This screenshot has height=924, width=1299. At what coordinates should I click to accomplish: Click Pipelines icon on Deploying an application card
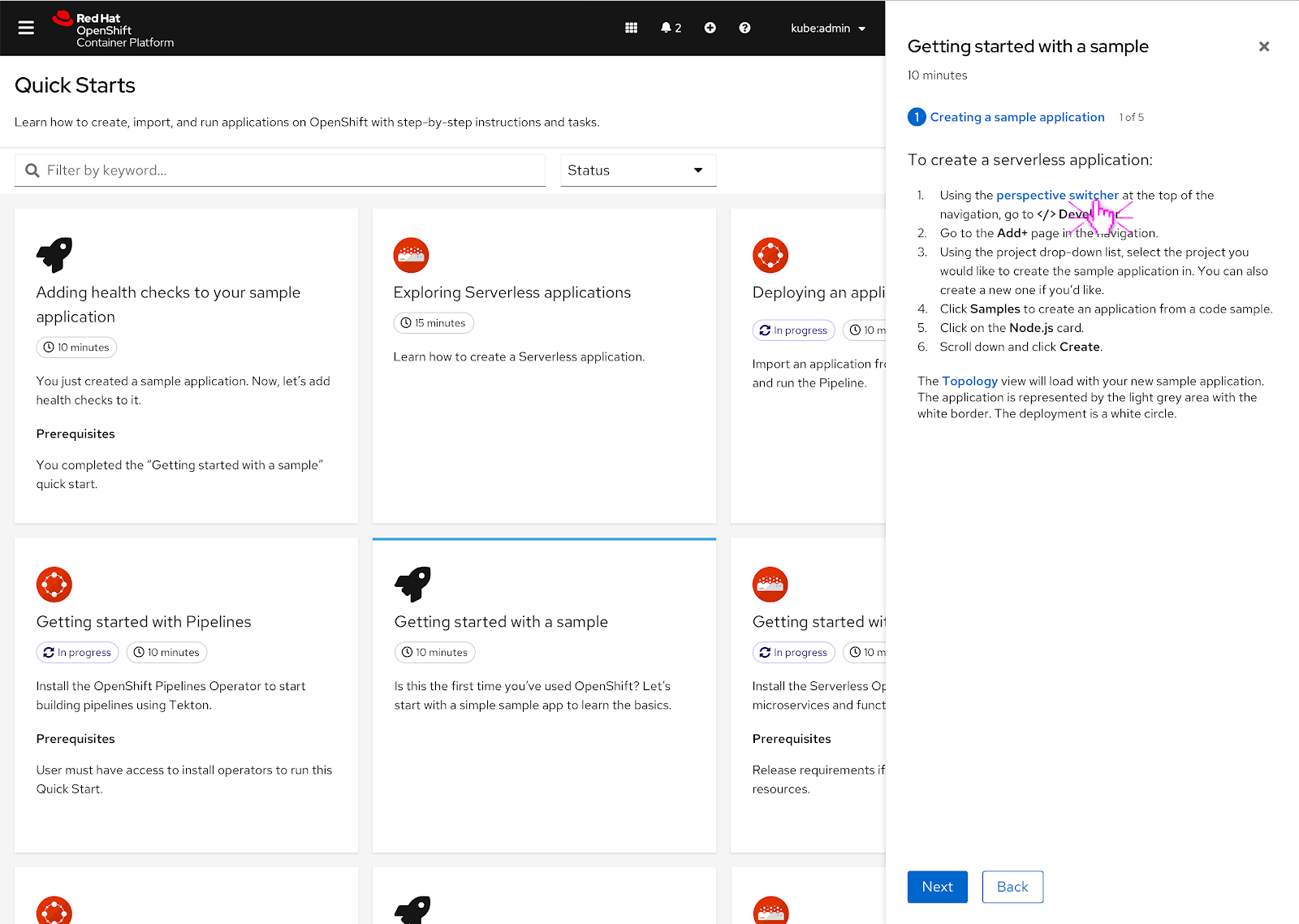tap(770, 255)
